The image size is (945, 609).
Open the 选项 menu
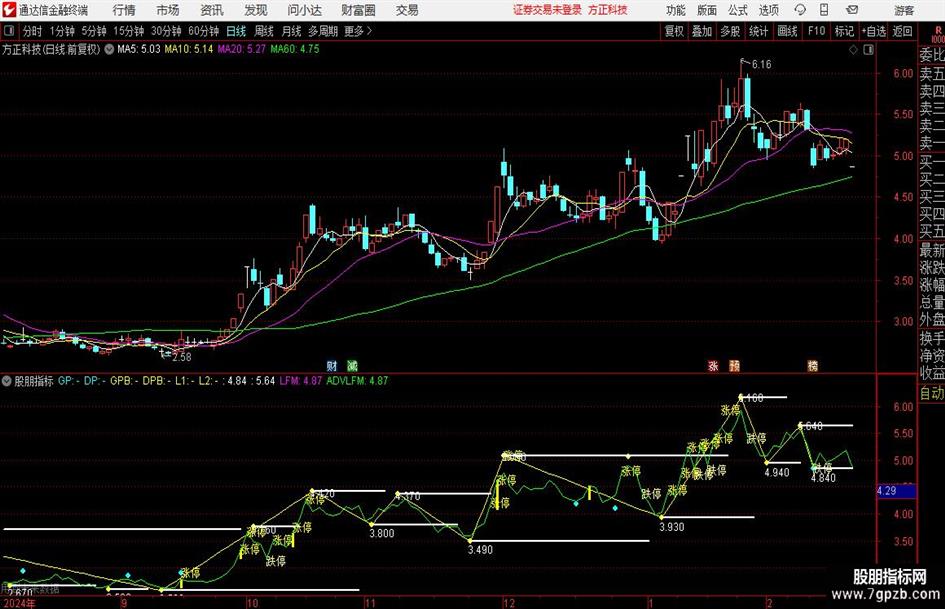coord(768,10)
